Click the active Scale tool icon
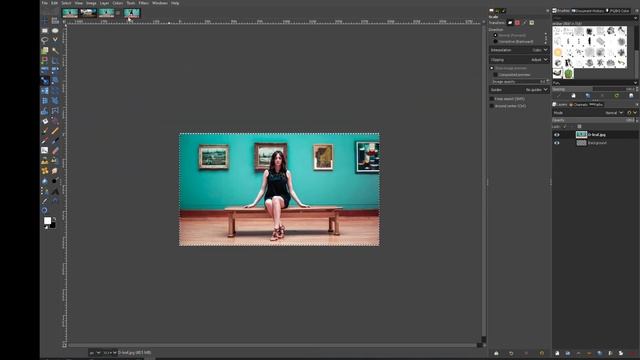The height and width of the screenshot is (360, 640). pyautogui.click(x=44, y=80)
